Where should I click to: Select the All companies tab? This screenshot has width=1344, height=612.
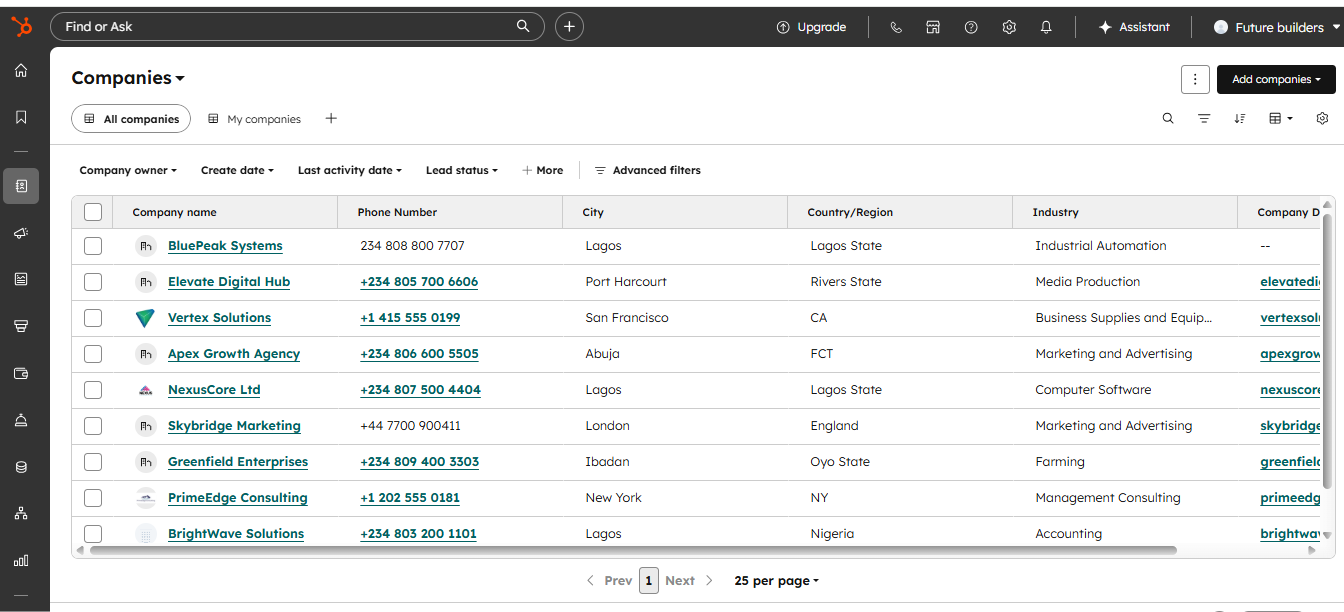pyautogui.click(x=131, y=119)
